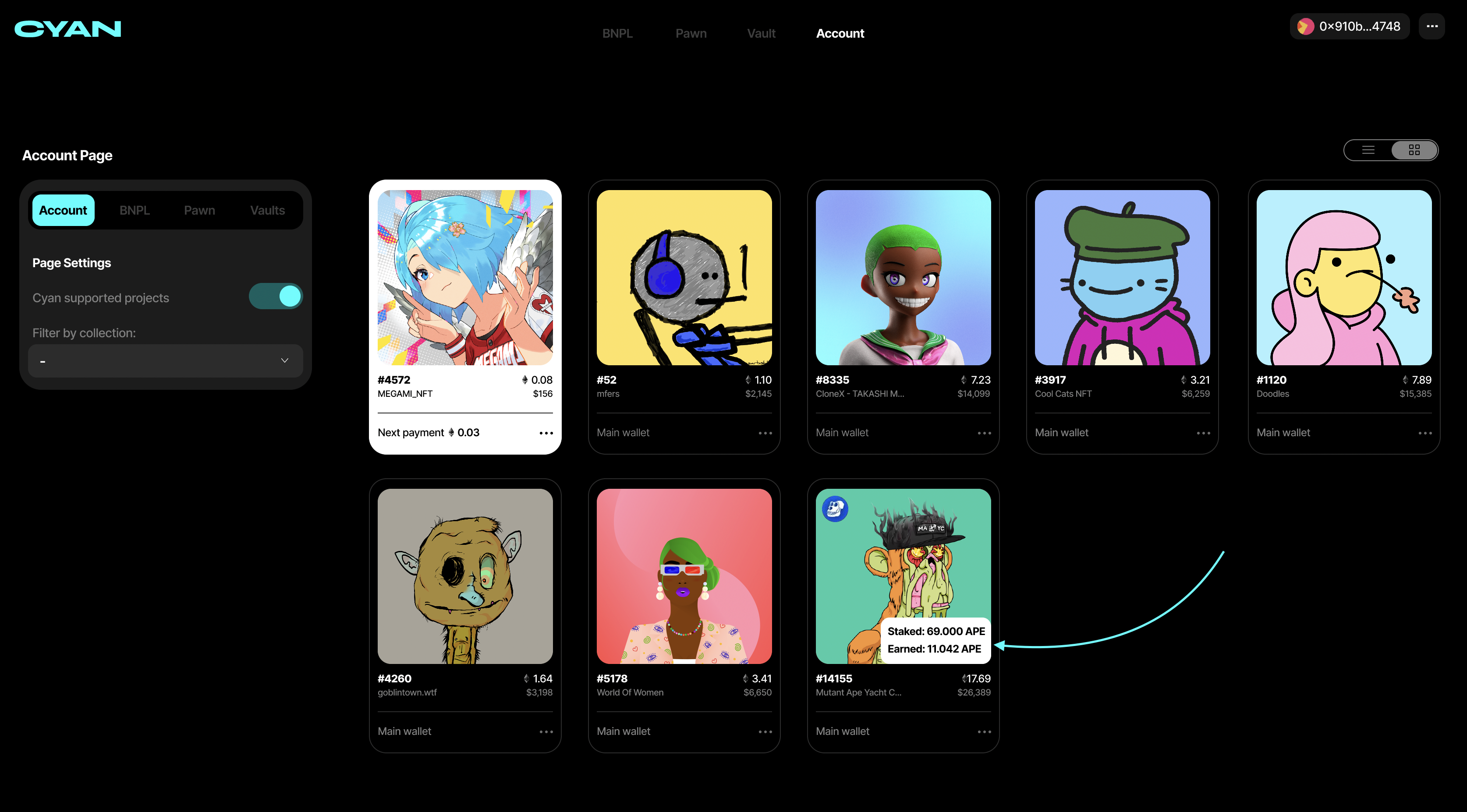Viewport: 1467px width, 812px height.
Task: Go to the BNPL navigation tab
Action: point(617,34)
